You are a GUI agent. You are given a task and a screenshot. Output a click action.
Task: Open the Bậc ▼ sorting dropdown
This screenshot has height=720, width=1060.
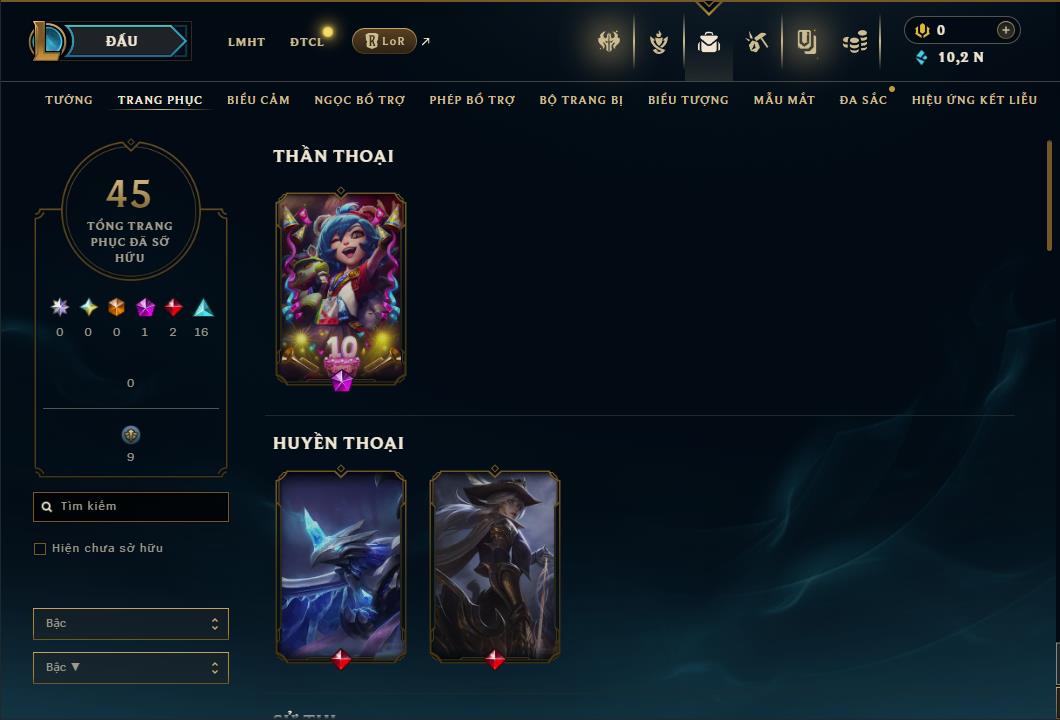tap(131, 667)
